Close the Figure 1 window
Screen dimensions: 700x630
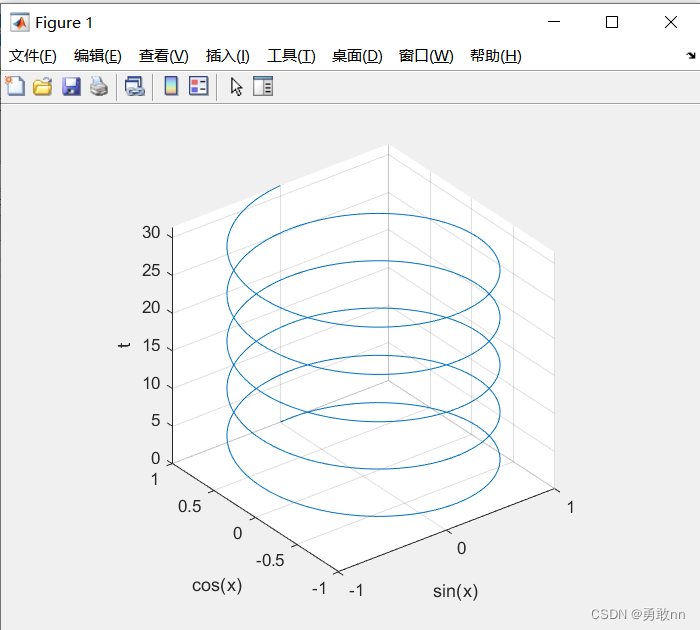[x=671, y=22]
